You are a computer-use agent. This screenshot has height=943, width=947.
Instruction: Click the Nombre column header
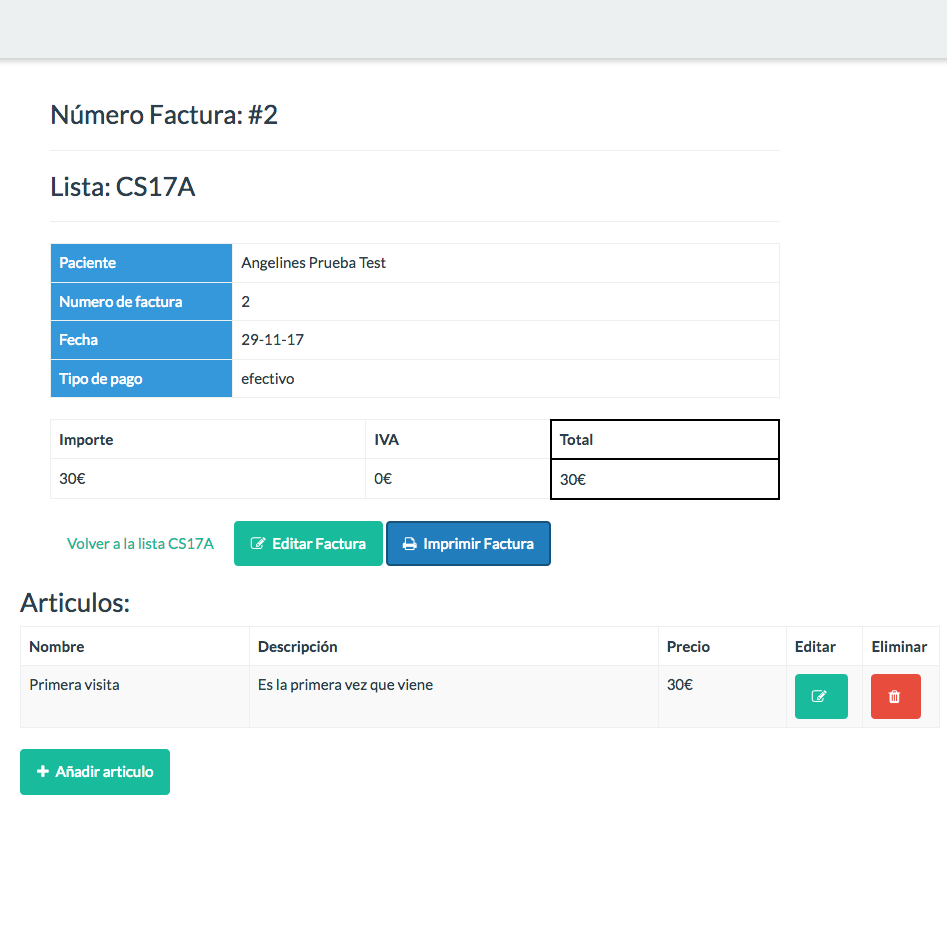tap(135, 646)
